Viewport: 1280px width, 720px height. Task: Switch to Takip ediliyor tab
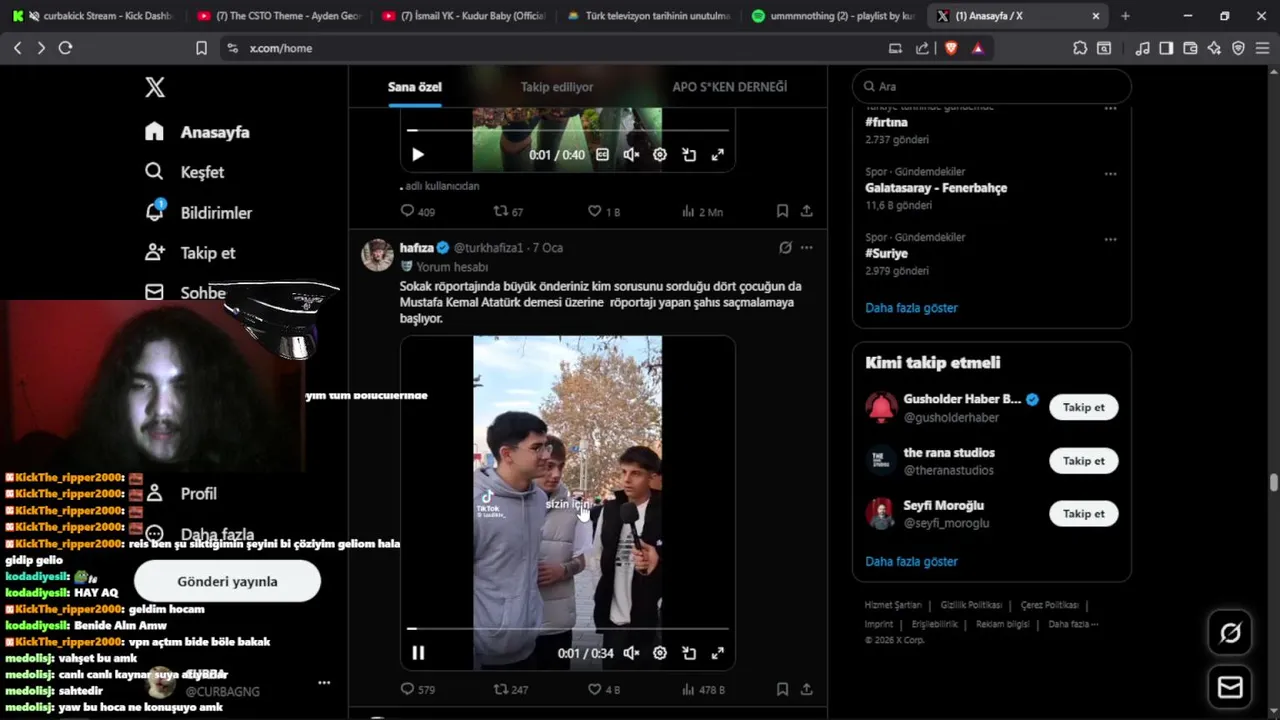[x=557, y=87]
